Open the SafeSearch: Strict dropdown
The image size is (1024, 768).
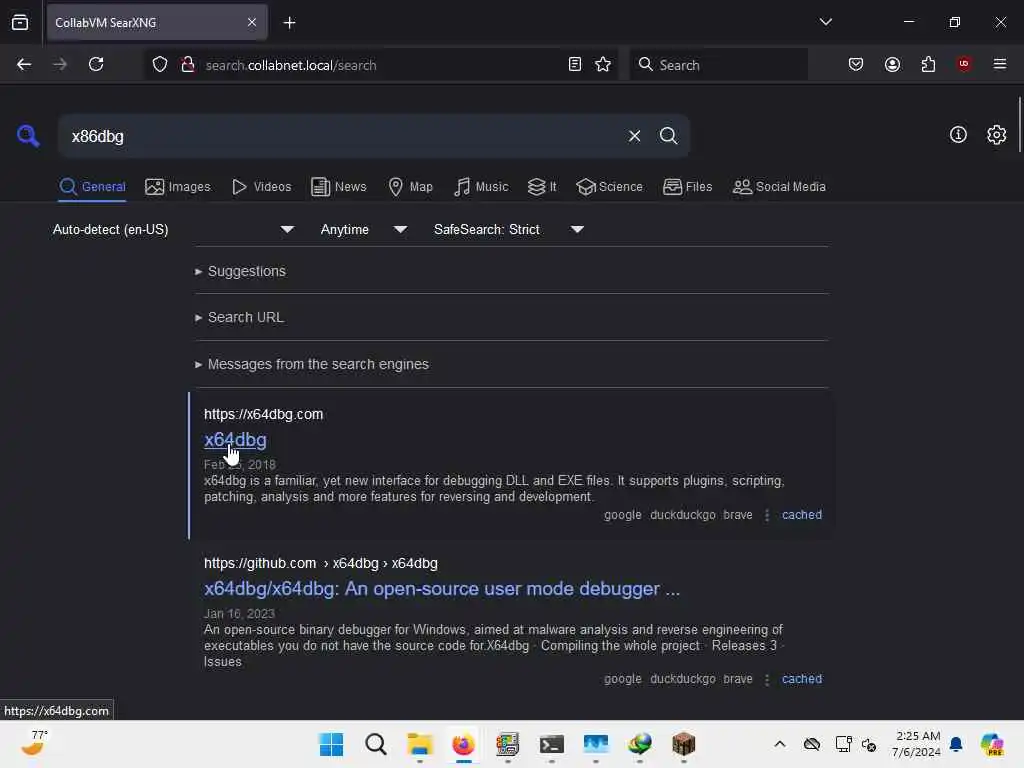tap(509, 230)
